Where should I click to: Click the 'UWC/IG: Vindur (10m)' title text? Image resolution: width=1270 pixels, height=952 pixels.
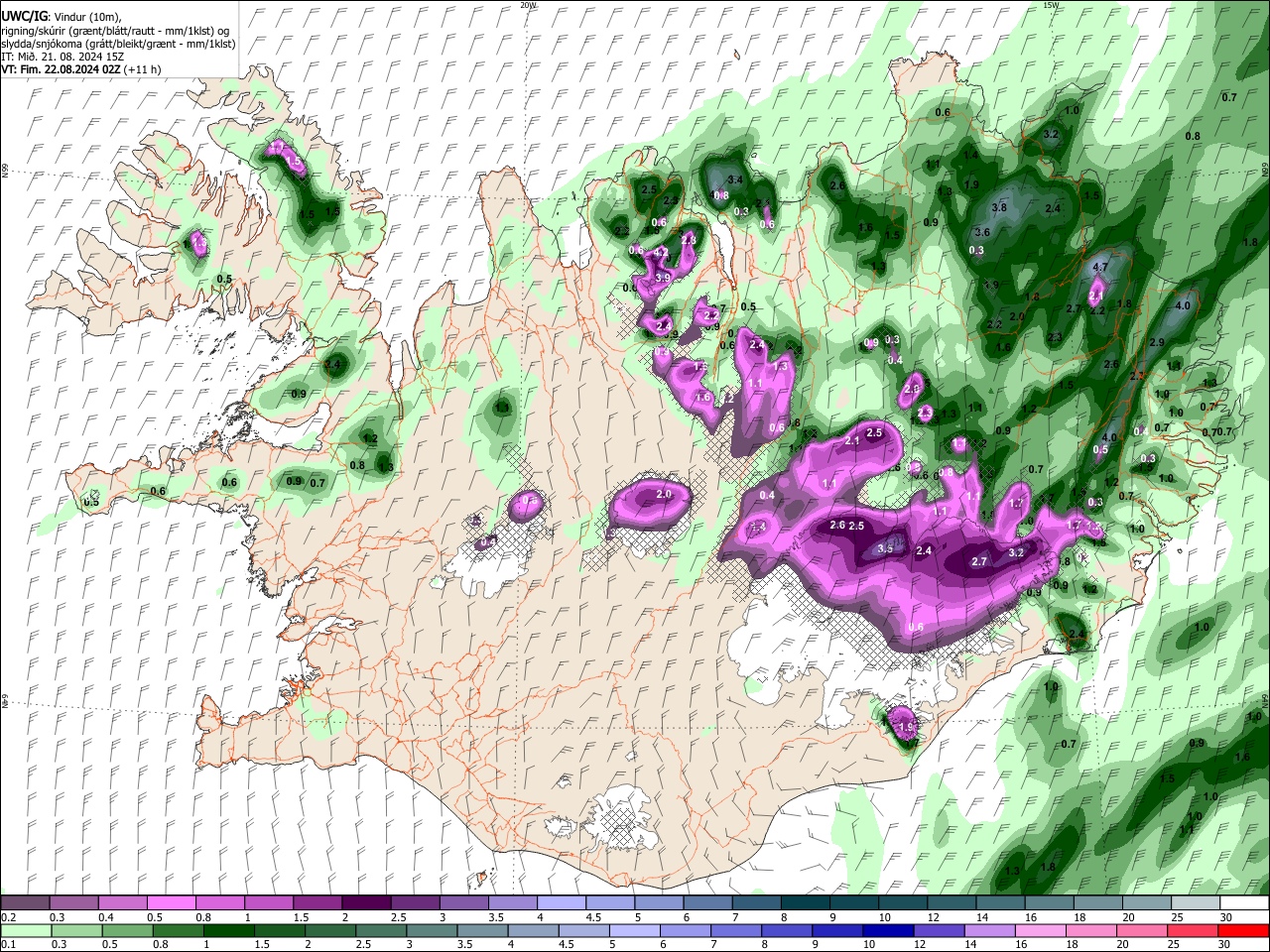(x=62, y=17)
